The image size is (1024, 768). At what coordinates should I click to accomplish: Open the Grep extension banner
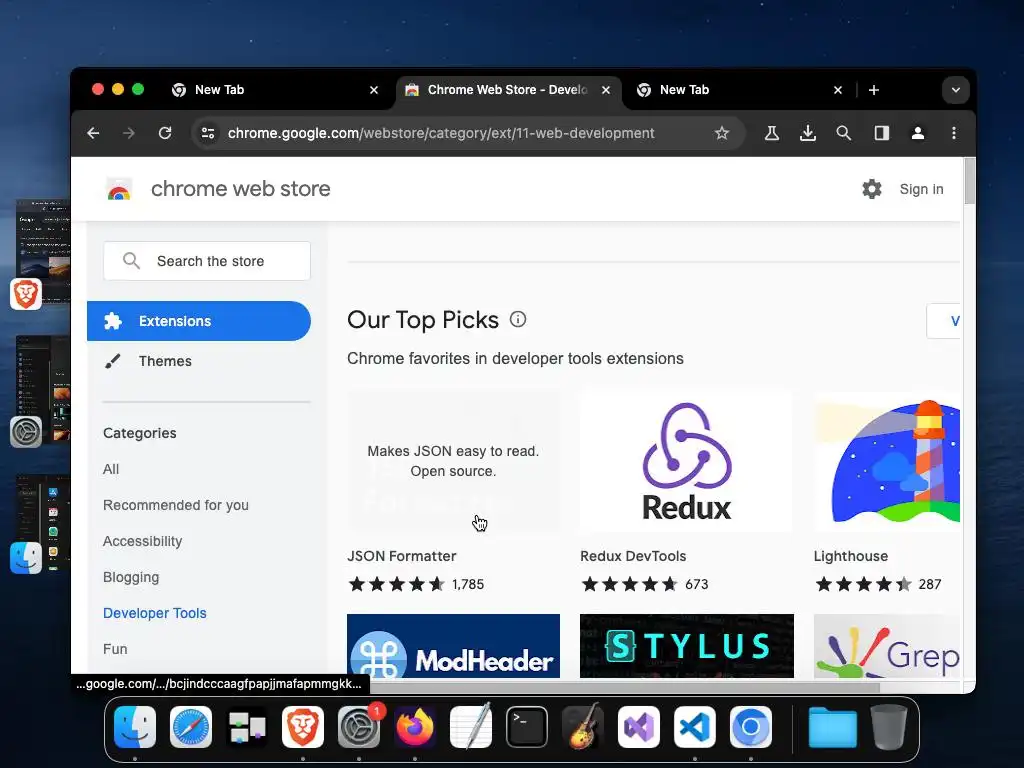(887, 646)
